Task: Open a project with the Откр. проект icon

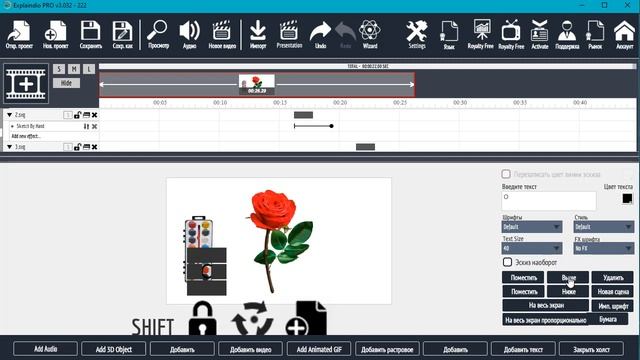Action: point(19,34)
